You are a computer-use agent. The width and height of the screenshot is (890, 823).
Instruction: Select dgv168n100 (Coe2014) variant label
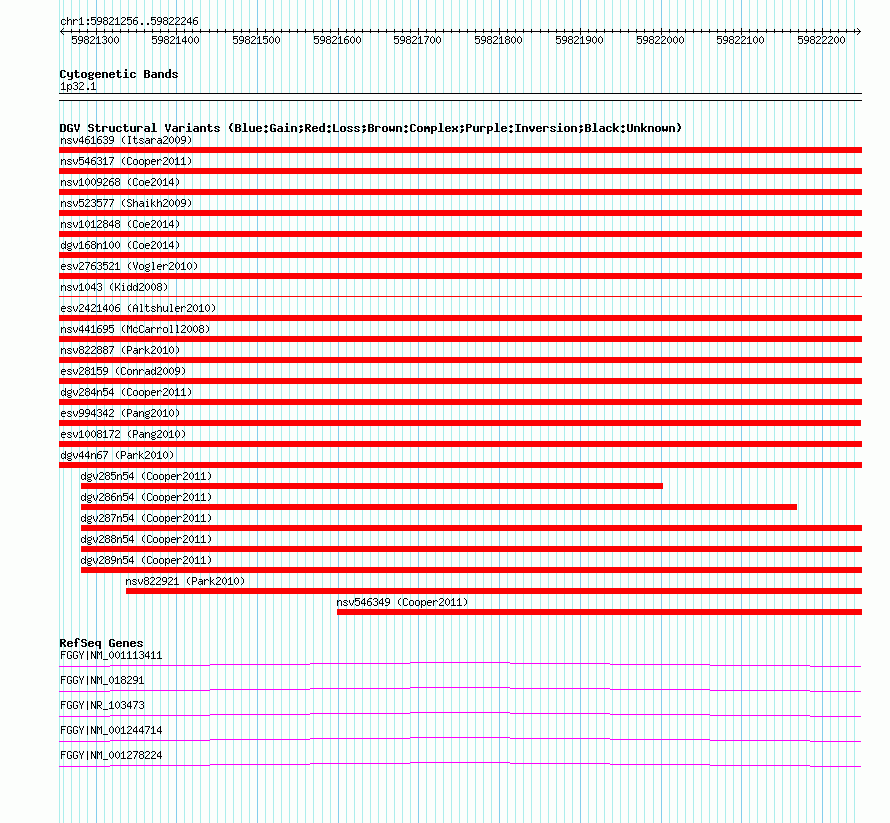click(120, 245)
